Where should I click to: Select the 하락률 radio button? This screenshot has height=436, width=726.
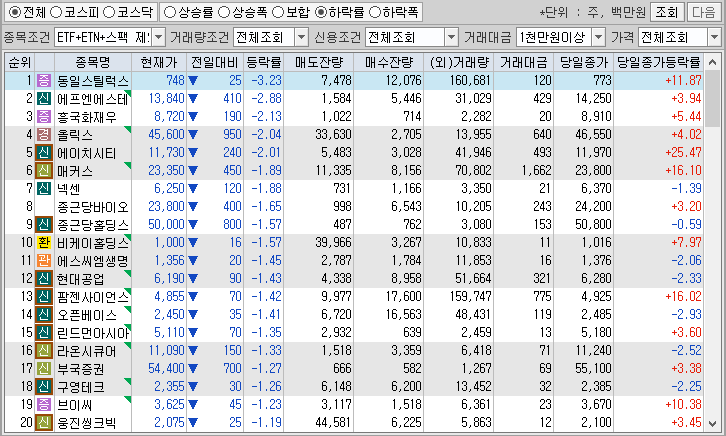tap(321, 12)
